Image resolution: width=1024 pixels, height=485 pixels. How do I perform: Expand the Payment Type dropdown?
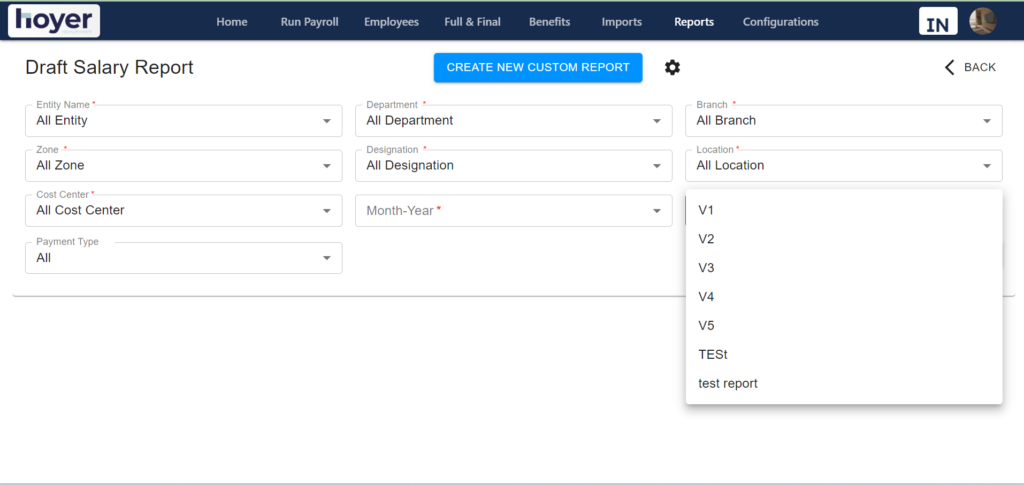tap(184, 258)
